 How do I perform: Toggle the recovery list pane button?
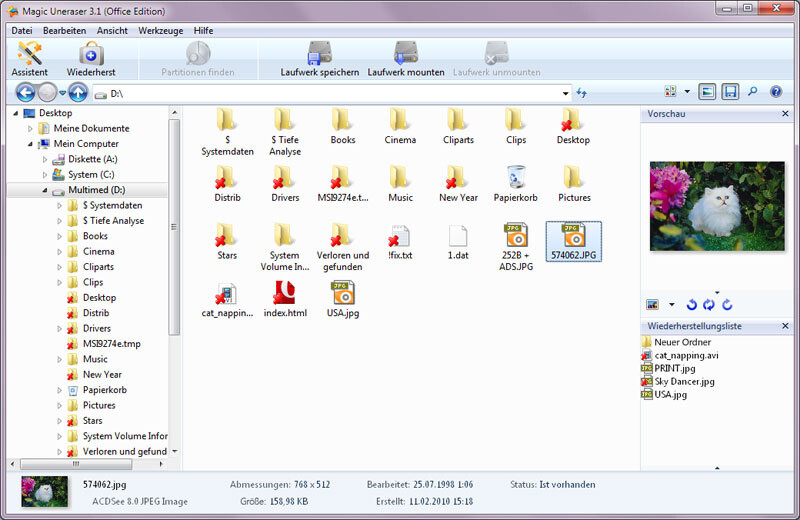(x=730, y=92)
